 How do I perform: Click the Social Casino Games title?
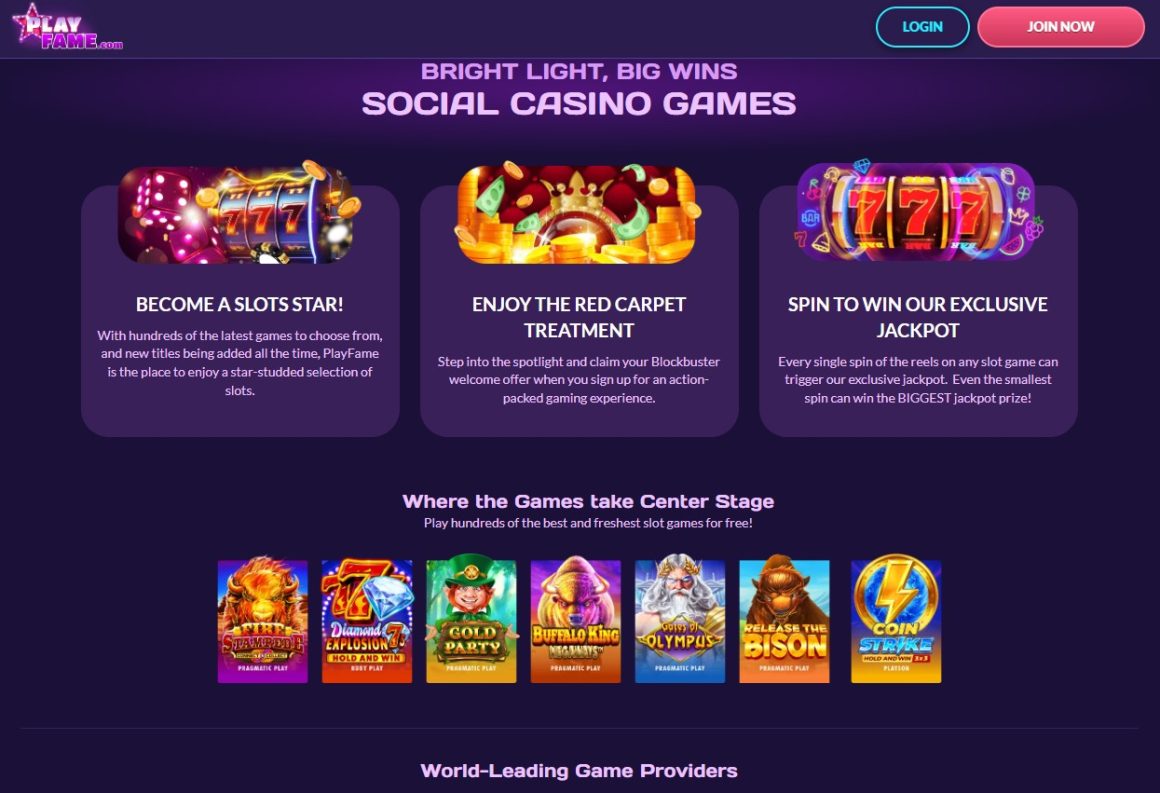579,104
